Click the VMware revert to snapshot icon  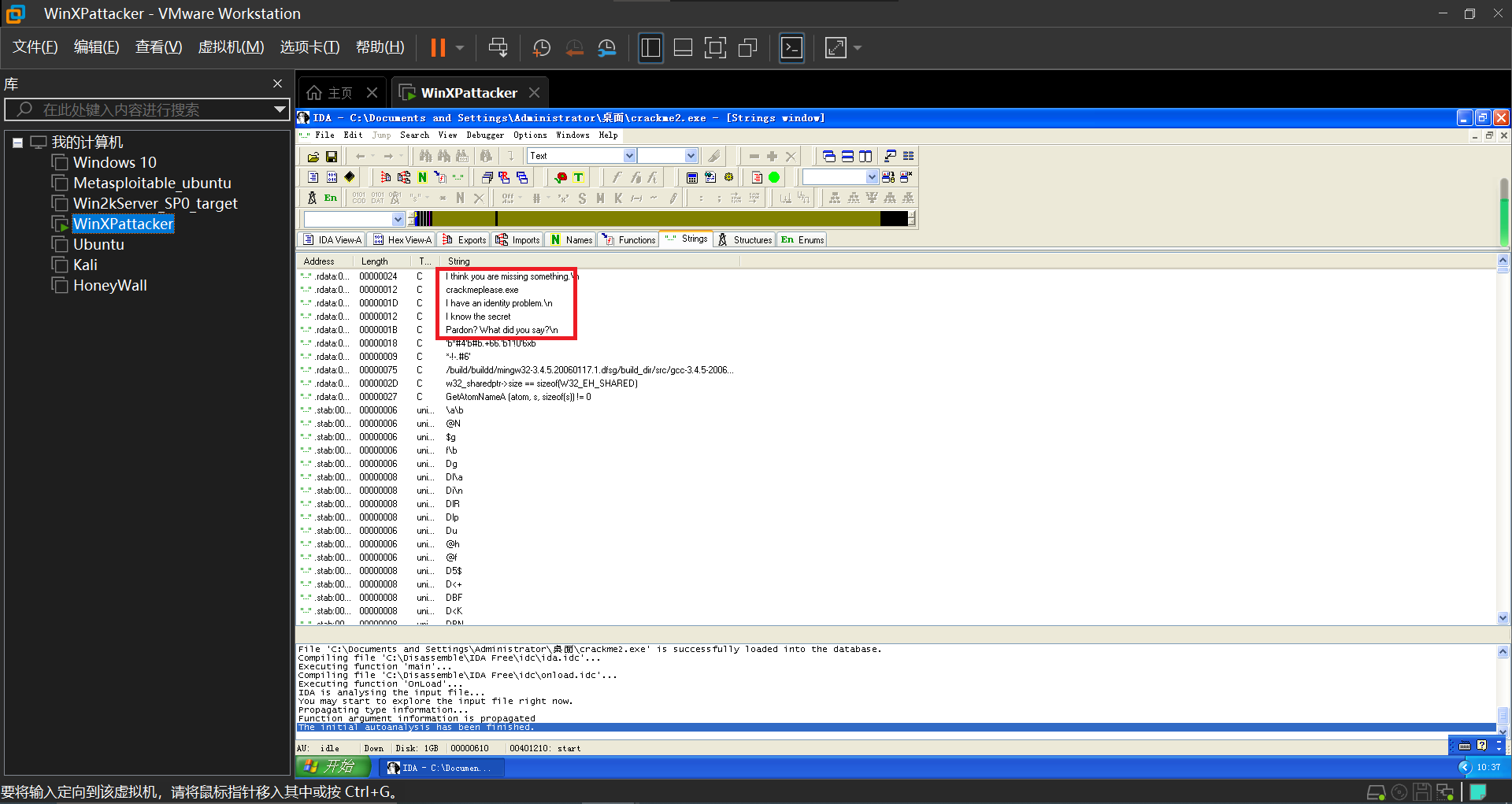click(x=575, y=47)
